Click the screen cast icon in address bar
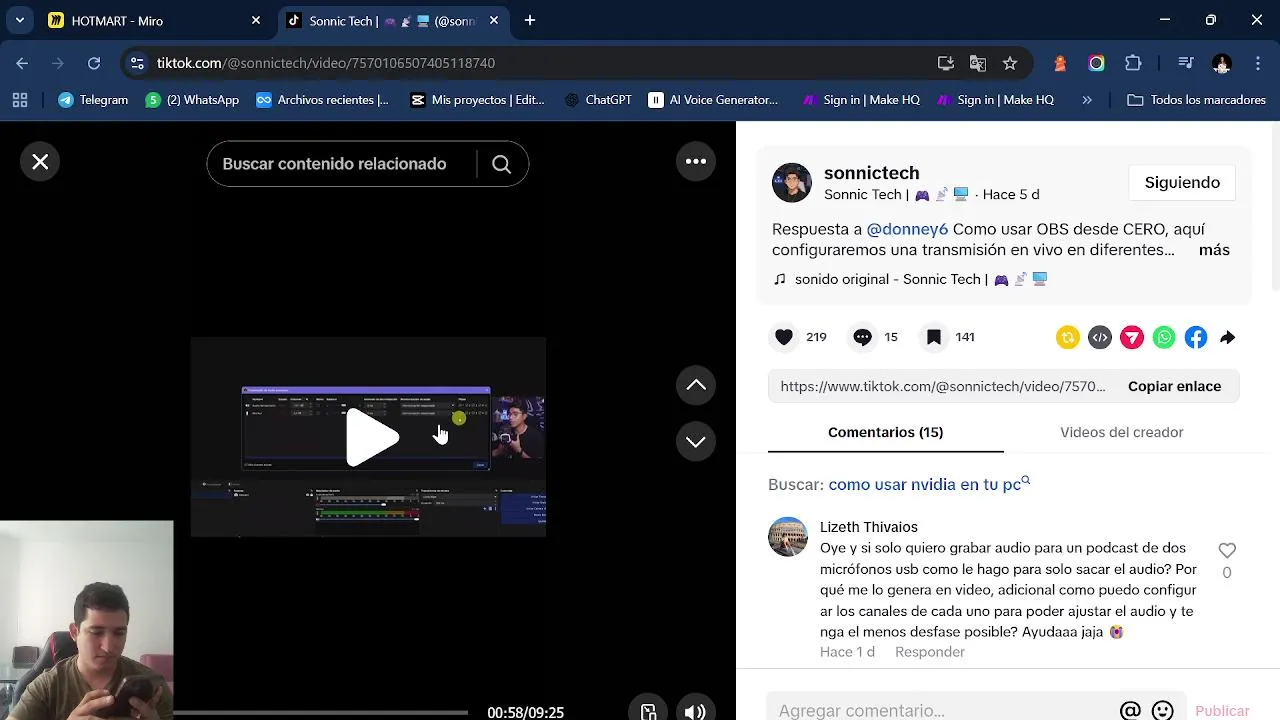This screenshot has height=720, width=1280. tap(946, 63)
